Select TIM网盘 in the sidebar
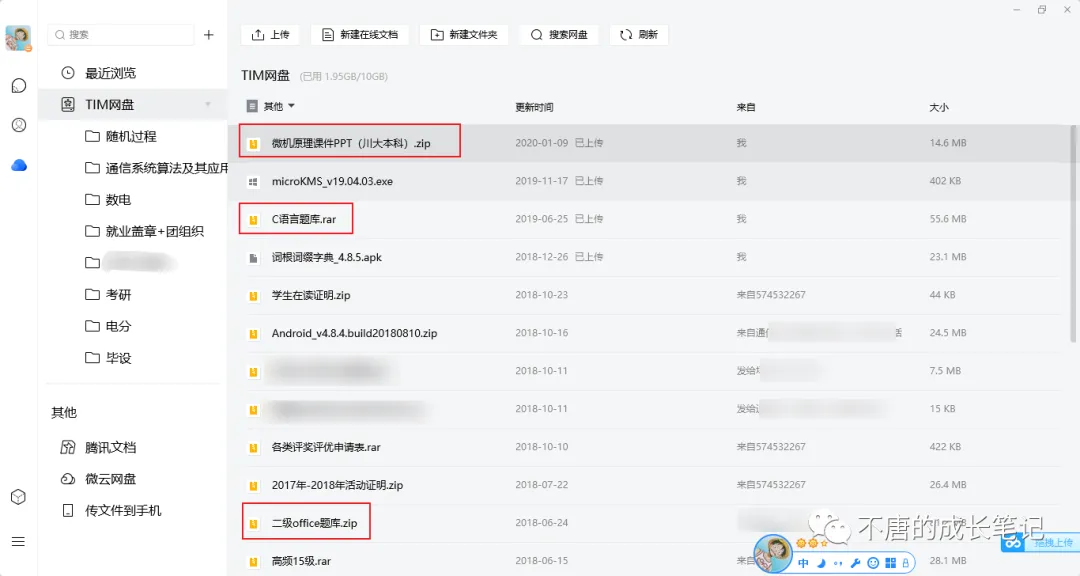This screenshot has height=576, width=1080. (132, 105)
